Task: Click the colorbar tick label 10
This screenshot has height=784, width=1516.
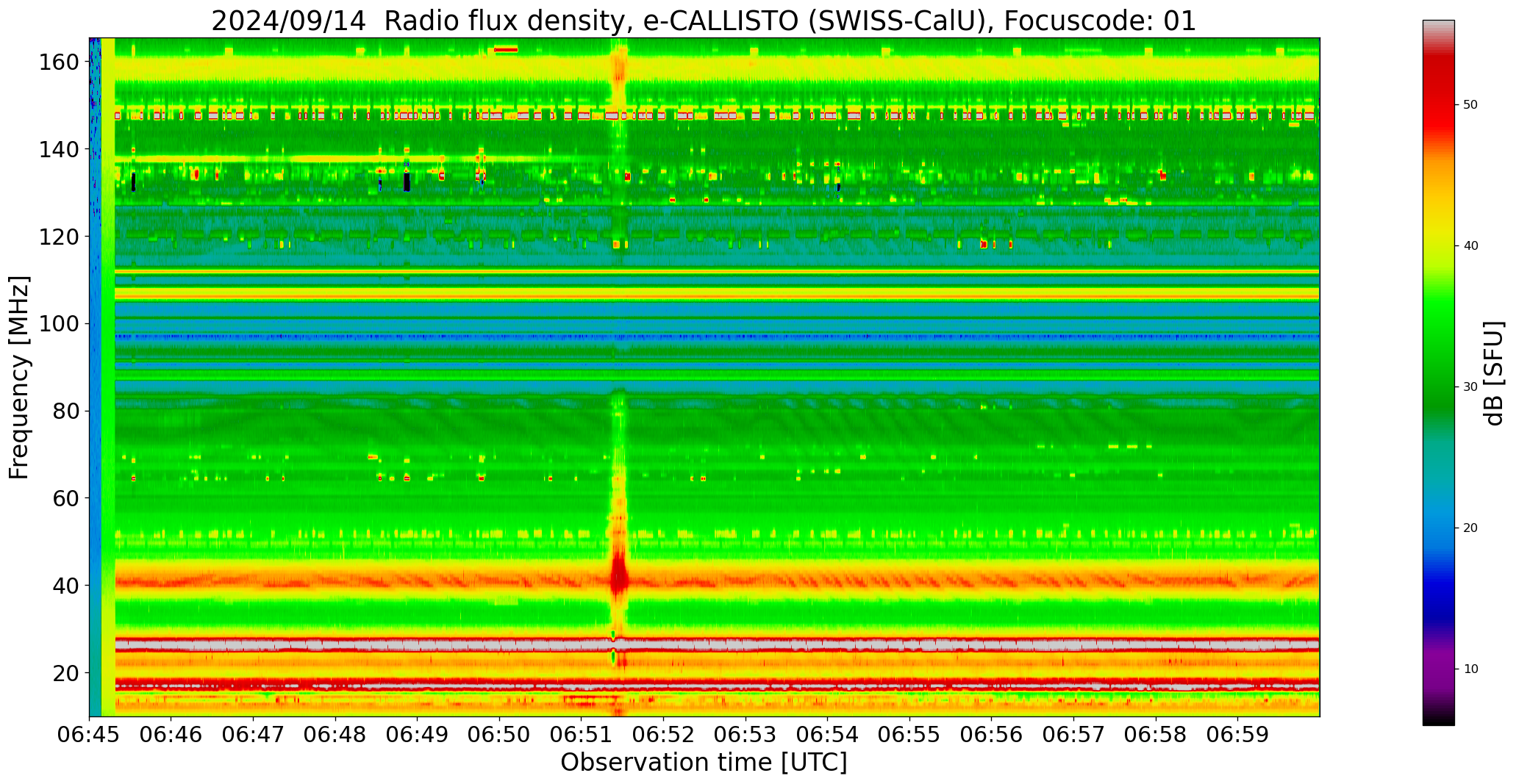Action: [1470, 669]
